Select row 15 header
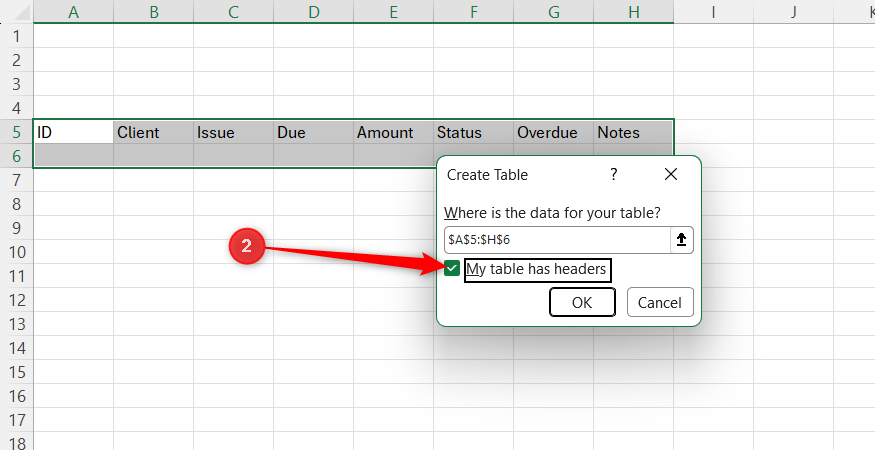Viewport: 875px width, 450px height. [16, 372]
